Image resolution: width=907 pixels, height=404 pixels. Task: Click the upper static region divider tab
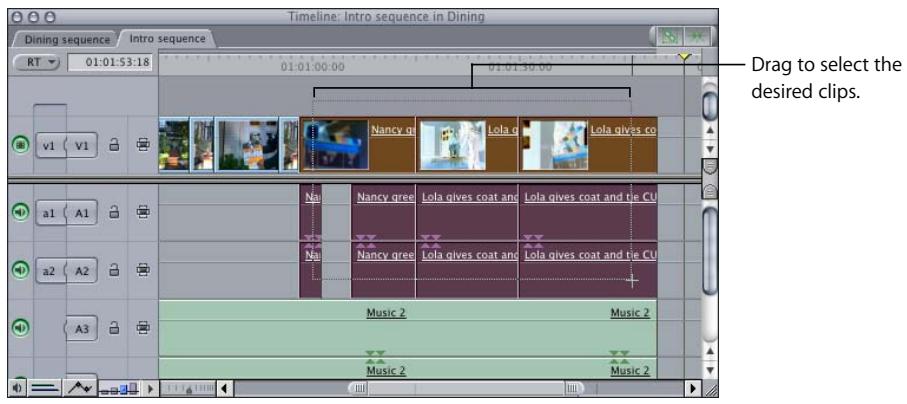[x=710, y=167]
